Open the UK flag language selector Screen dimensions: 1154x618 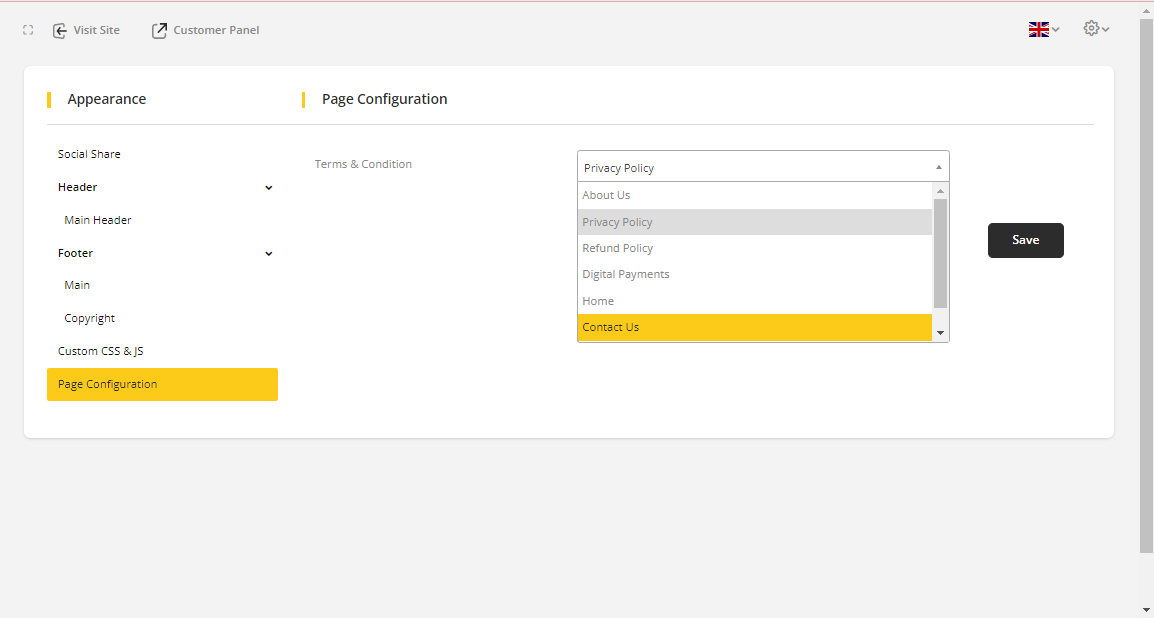click(x=1043, y=30)
